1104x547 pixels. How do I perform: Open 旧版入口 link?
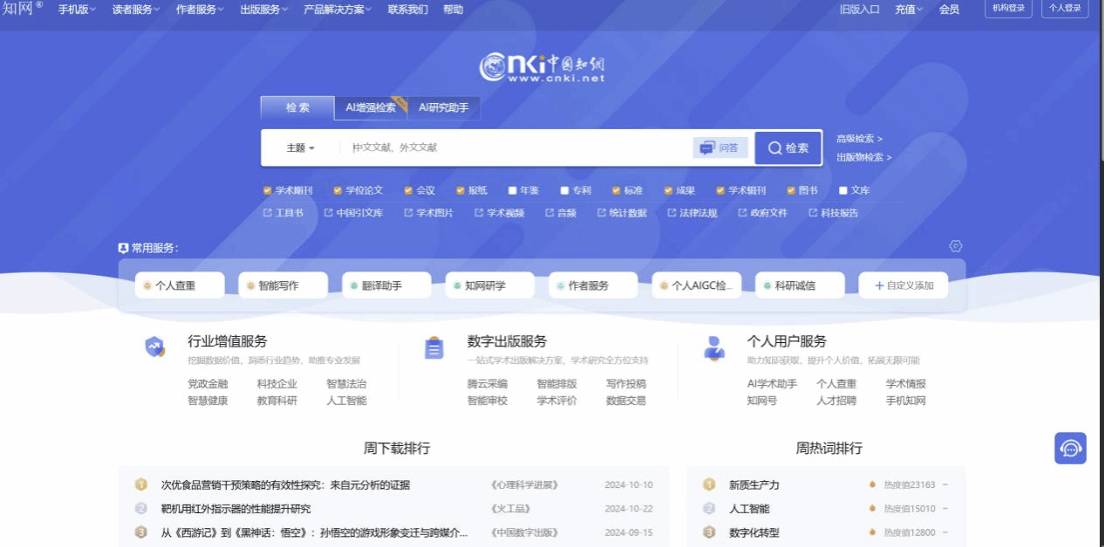(x=860, y=10)
